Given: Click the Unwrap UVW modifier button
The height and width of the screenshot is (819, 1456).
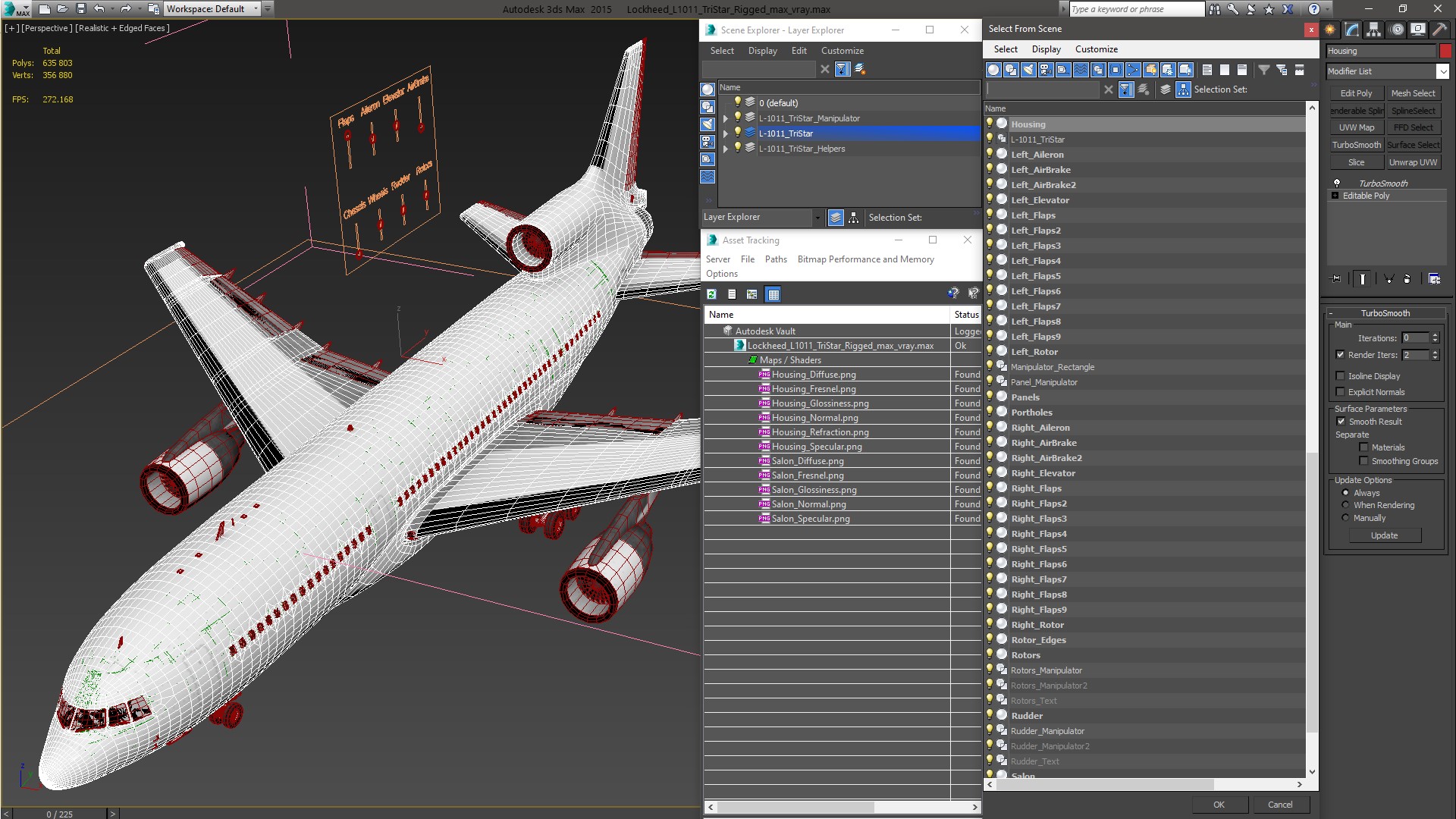Looking at the screenshot, I should click(1412, 162).
